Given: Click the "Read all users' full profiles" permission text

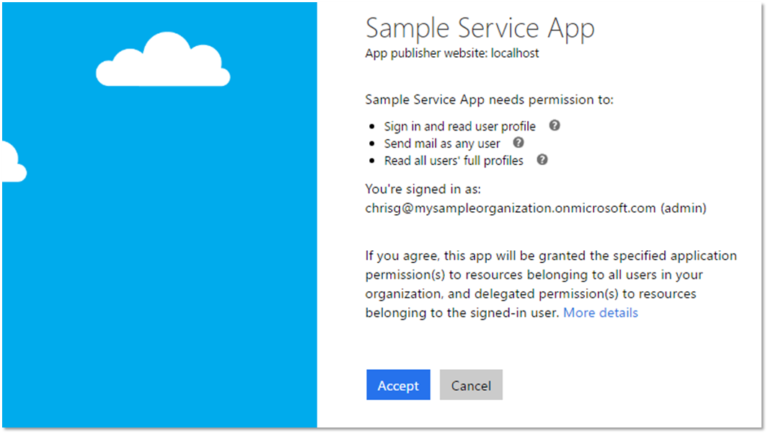Looking at the screenshot, I should point(453,160).
